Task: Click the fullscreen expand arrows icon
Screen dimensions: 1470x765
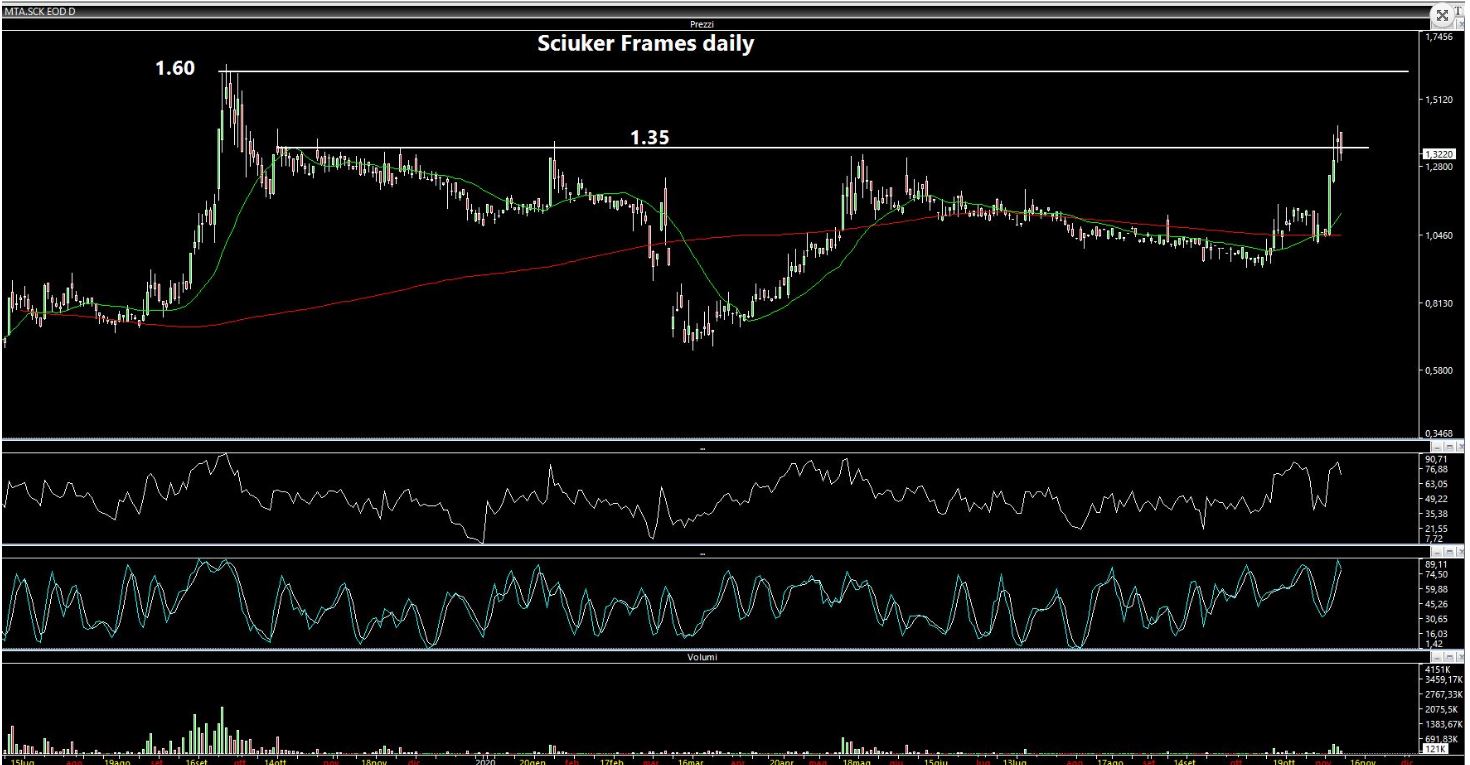Action: [x=1442, y=15]
